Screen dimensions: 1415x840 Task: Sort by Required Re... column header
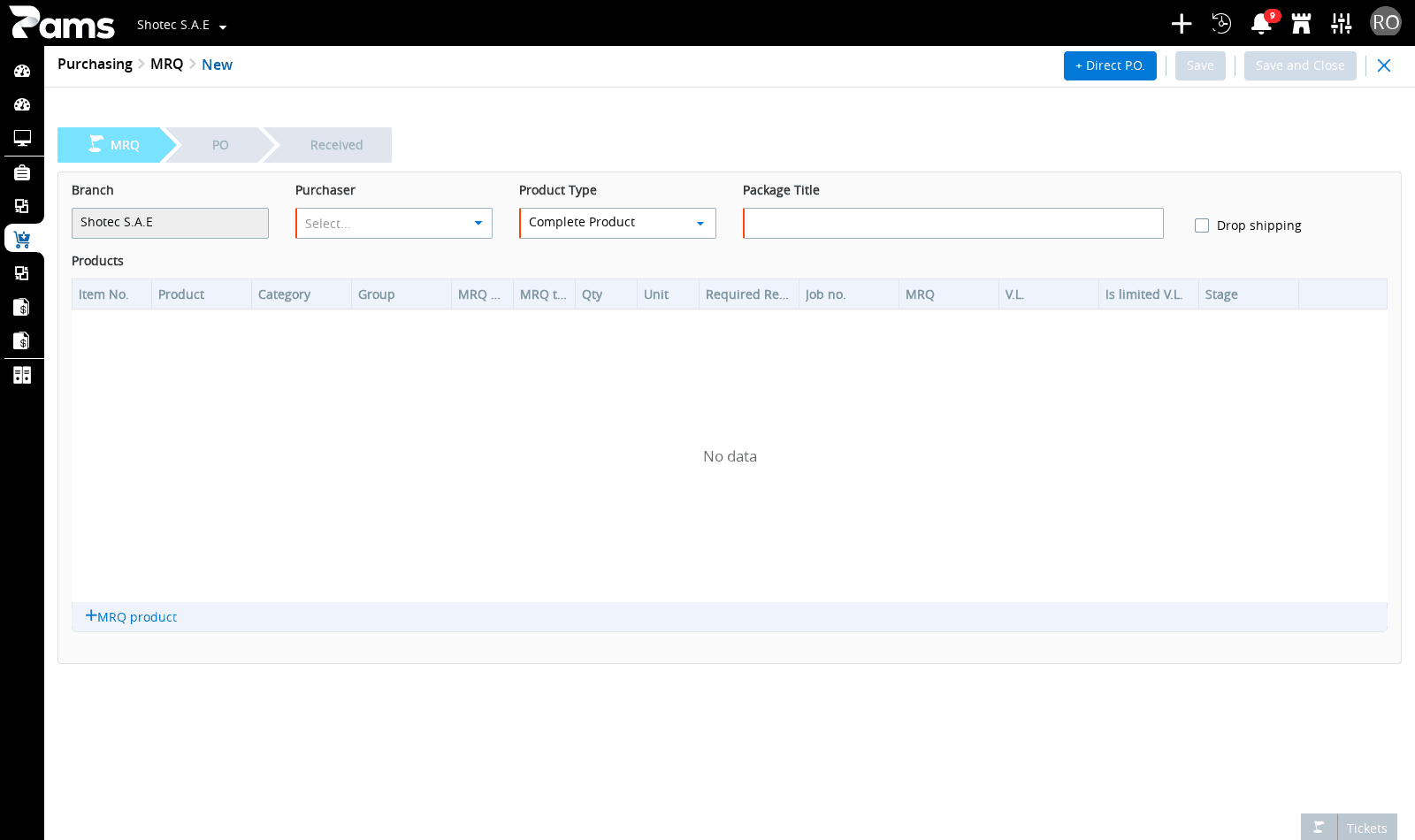pyautogui.click(x=749, y=294)
